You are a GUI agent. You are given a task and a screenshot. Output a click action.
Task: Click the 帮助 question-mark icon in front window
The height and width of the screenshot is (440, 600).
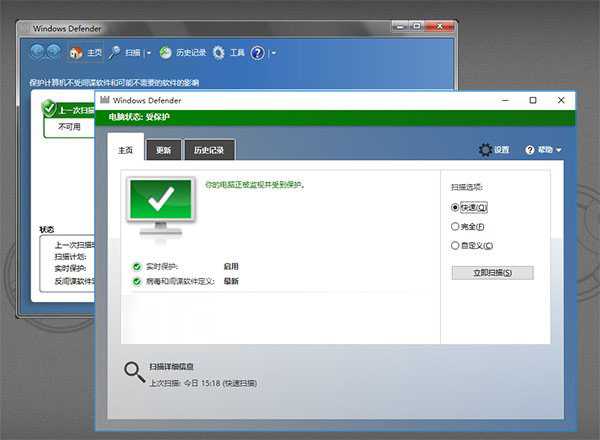(x=530, y=150)
